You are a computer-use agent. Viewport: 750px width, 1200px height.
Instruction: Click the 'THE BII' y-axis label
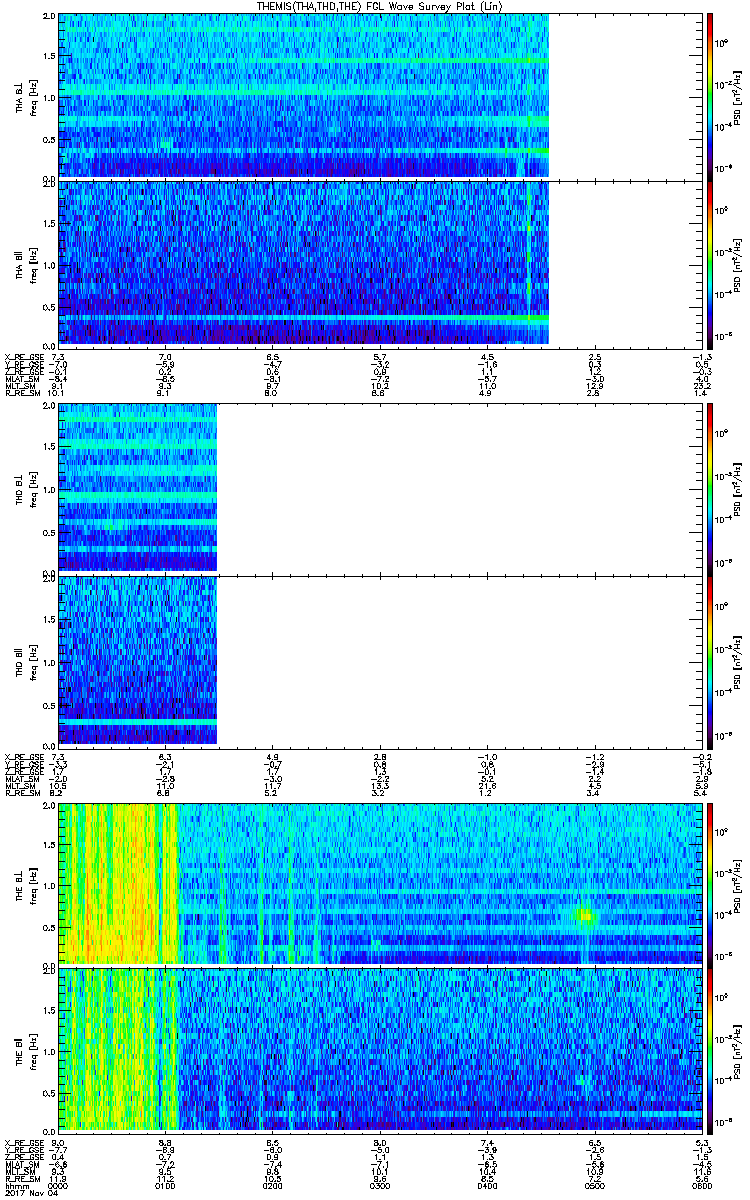(x=20, y=1051)
